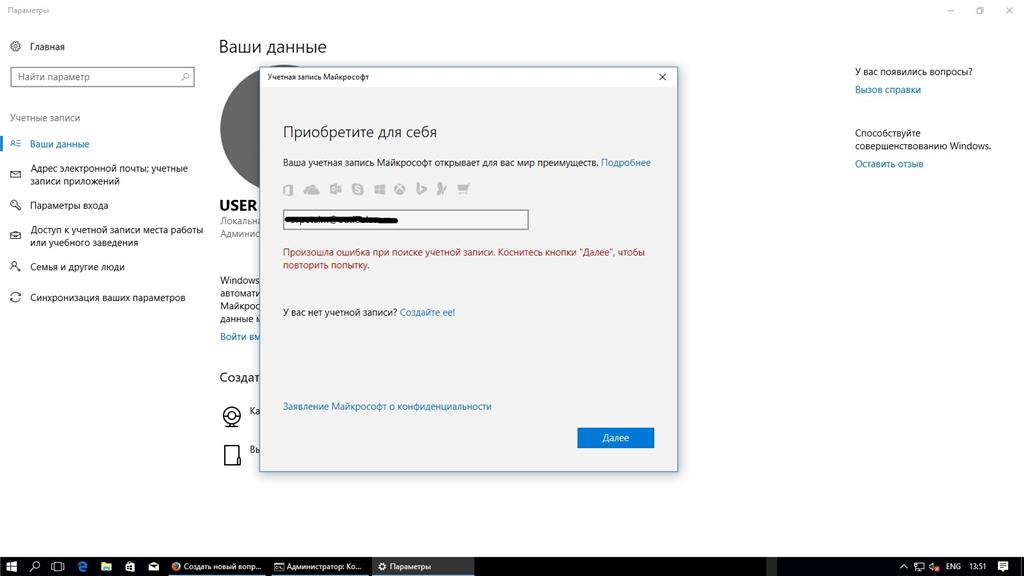Click the account email input field
The image size is (1024, 576).
coord(406,219)
